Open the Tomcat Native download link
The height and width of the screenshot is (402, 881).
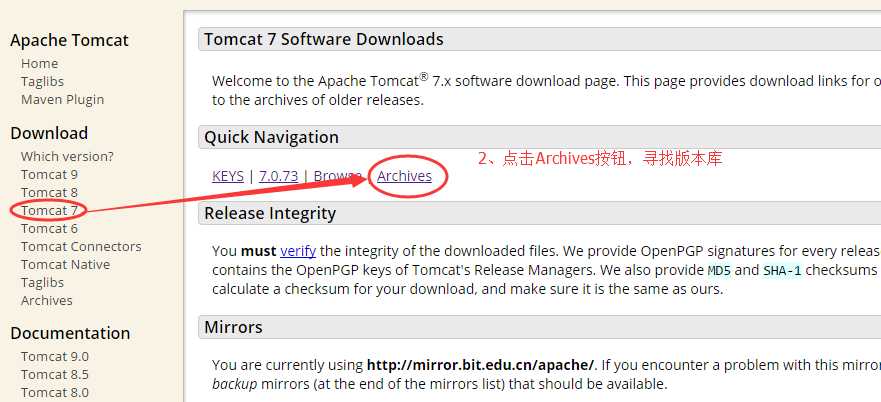[65, 264]
